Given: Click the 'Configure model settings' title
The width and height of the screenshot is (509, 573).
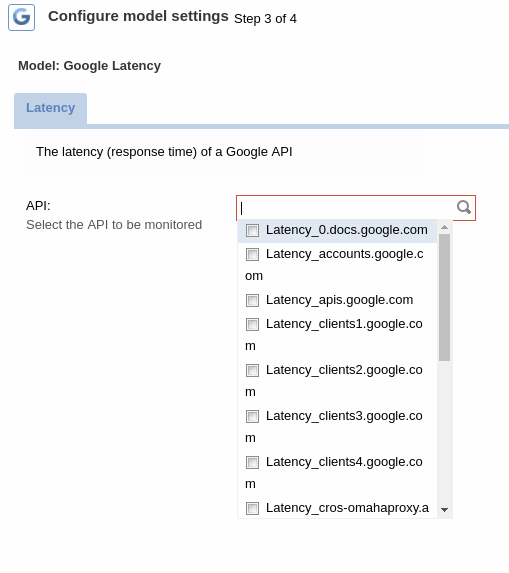Looking at the screenshot, I should 138,16.
